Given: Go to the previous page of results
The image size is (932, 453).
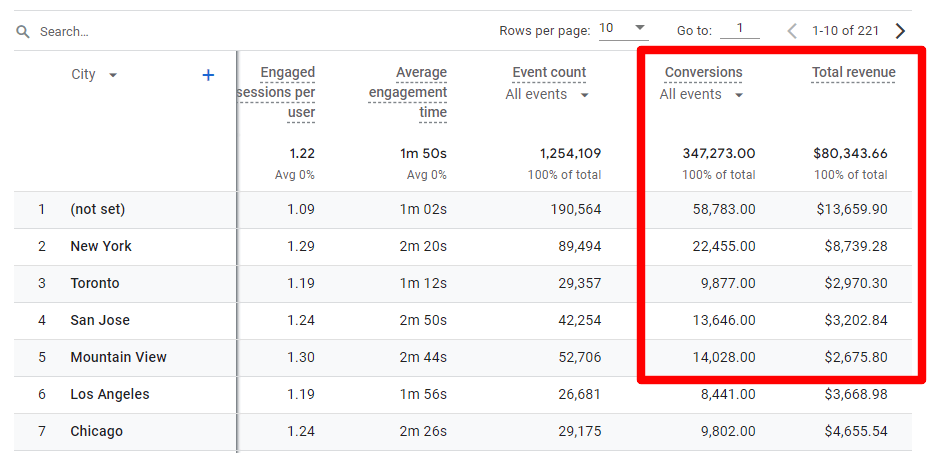Looking at the screenshot, I should [792, 31].
